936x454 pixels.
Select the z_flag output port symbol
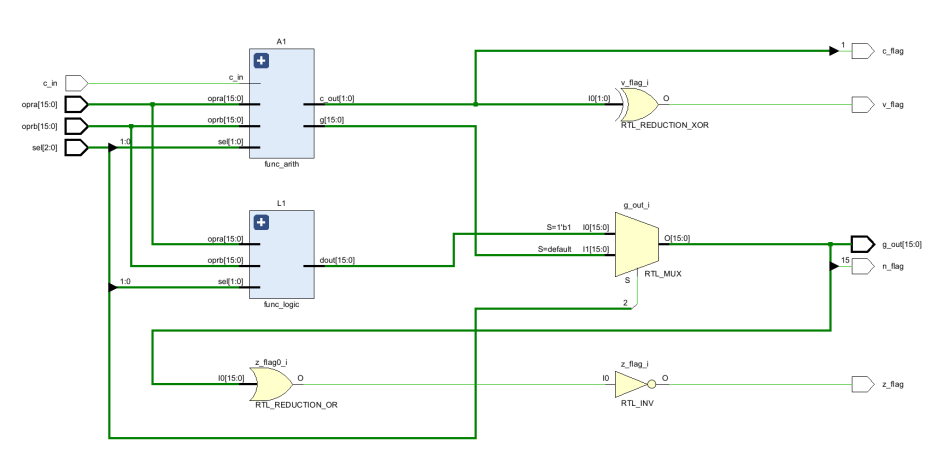coord(863,384)
